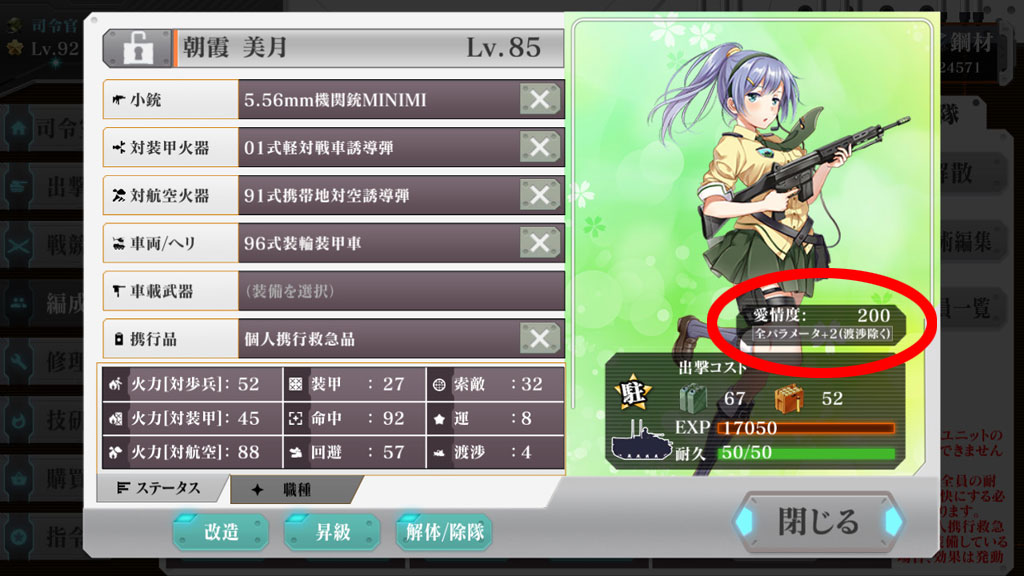Close the dialog with 閉じる button
Screen dimensions: 1024x576
click(x=818, y=522)
